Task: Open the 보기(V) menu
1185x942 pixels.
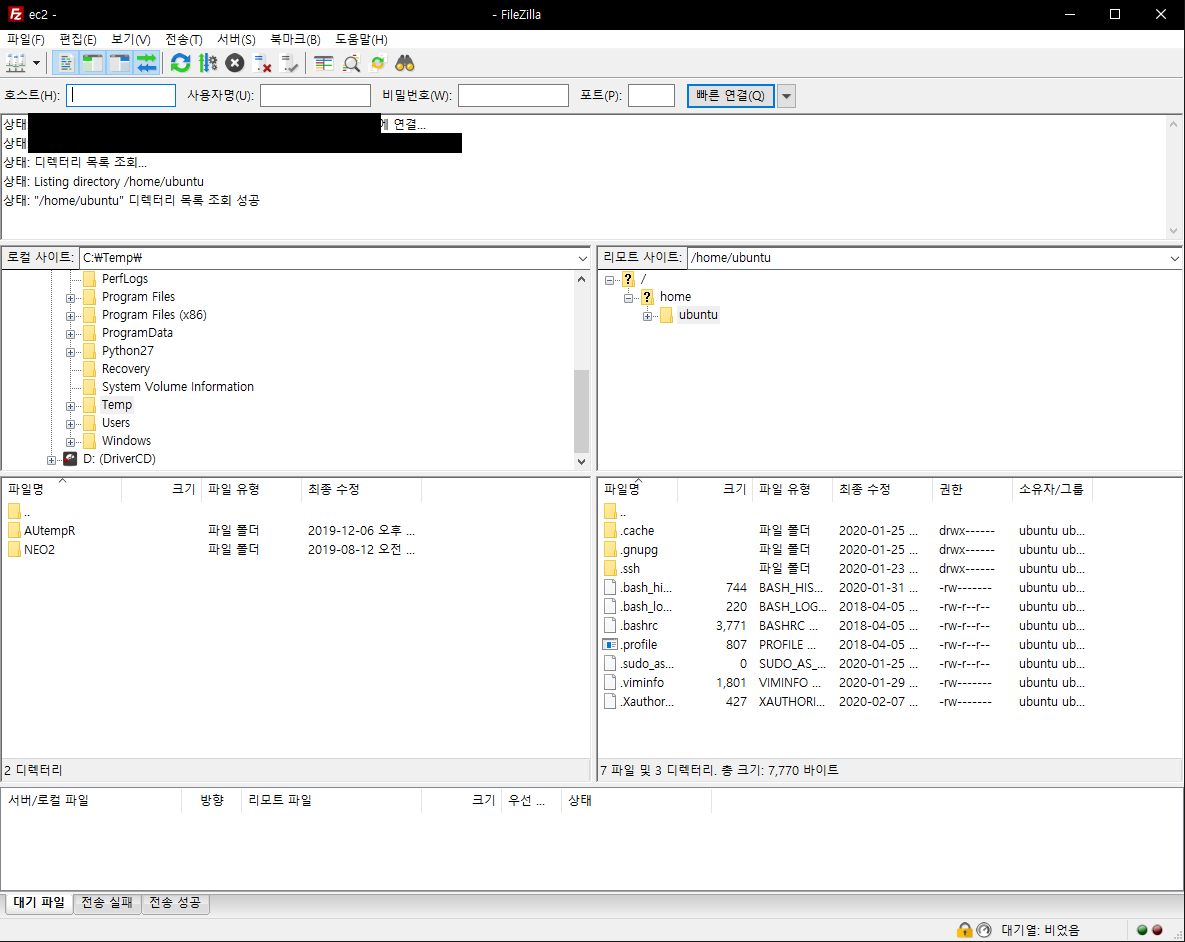Action: coord(131,39)
